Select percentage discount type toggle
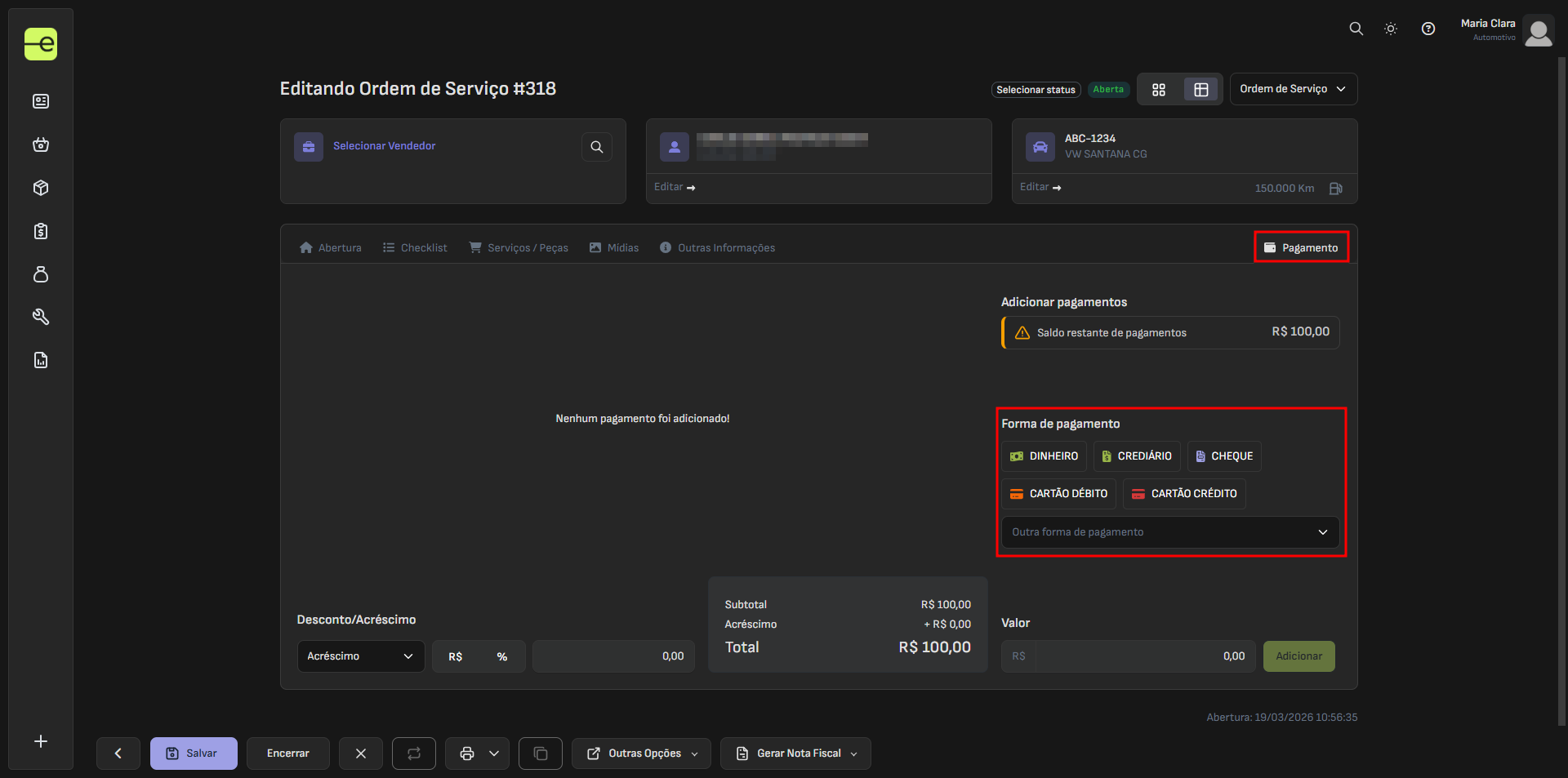This screenshot has width=1568, height=778. 501,656
